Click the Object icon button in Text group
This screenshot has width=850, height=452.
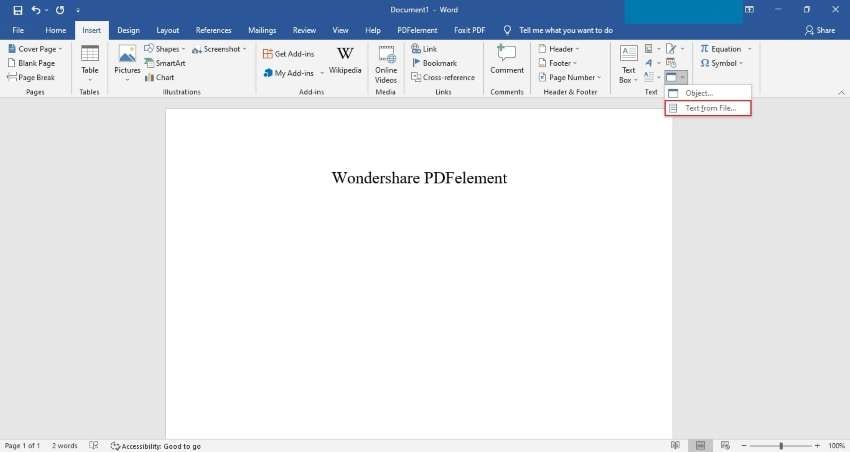[x=671, y=78]
